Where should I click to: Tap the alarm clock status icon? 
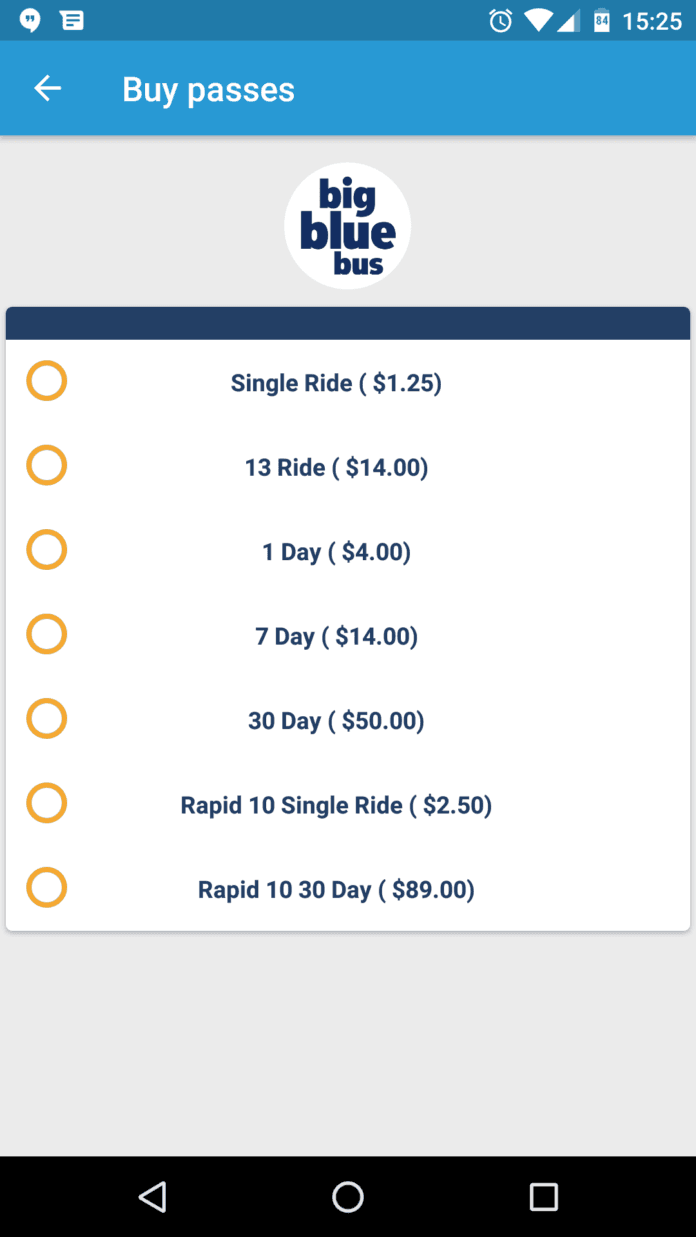click(500, 20)
